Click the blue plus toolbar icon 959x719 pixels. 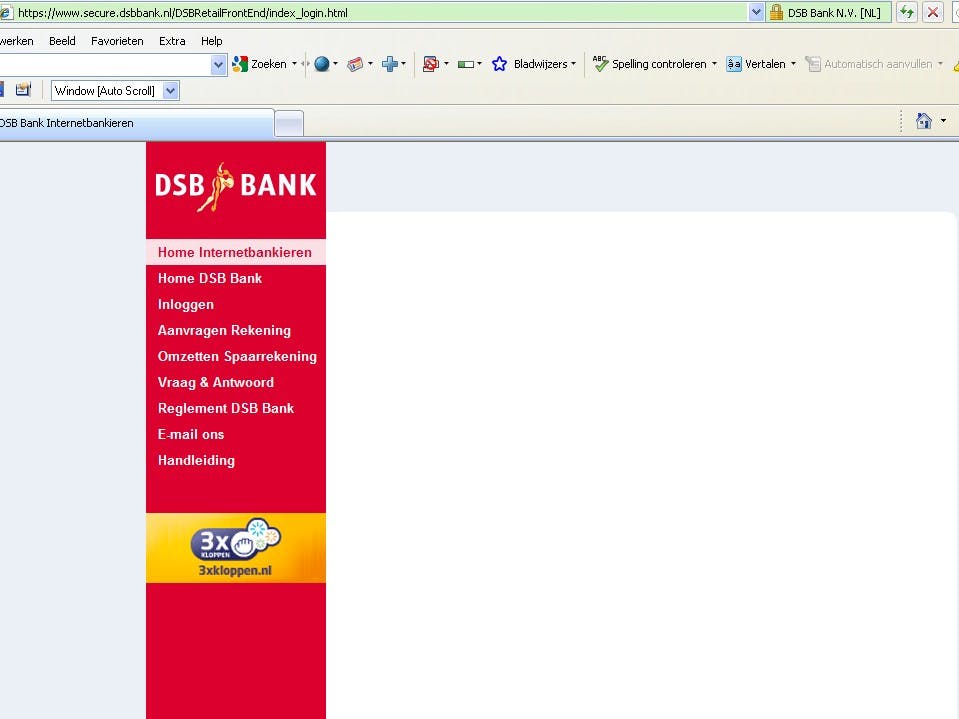point(390,64)
